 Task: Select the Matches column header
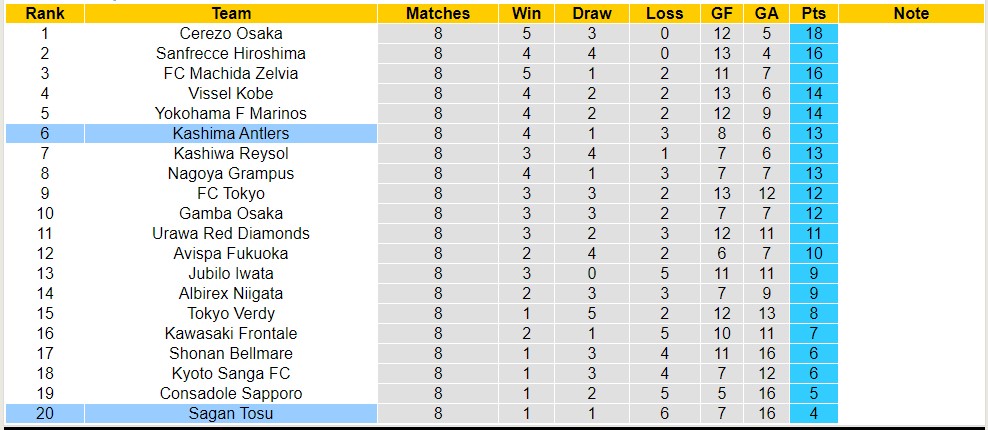[x=438, y=13]
